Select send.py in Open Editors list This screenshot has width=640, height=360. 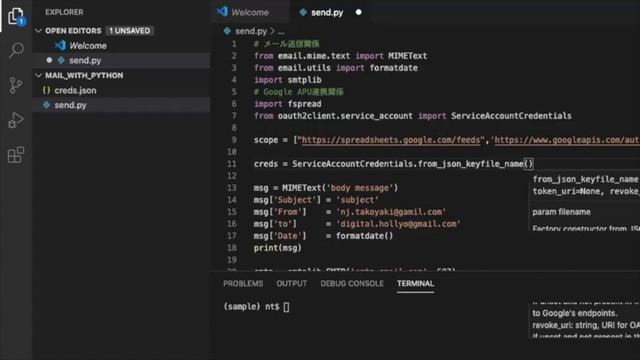point(121,60)
